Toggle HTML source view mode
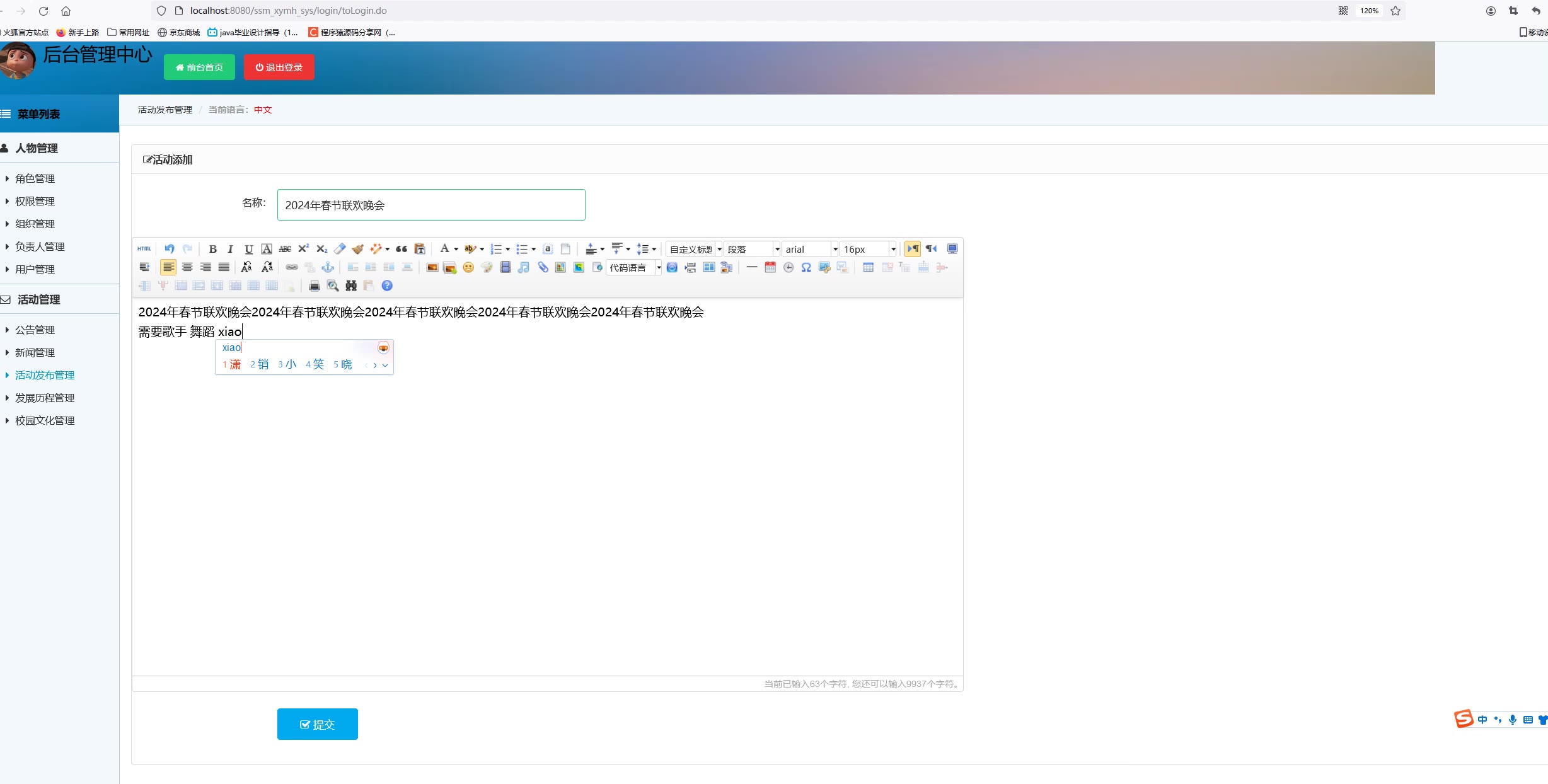Viewport: 1548px width, 784px height. pos(144,249)
